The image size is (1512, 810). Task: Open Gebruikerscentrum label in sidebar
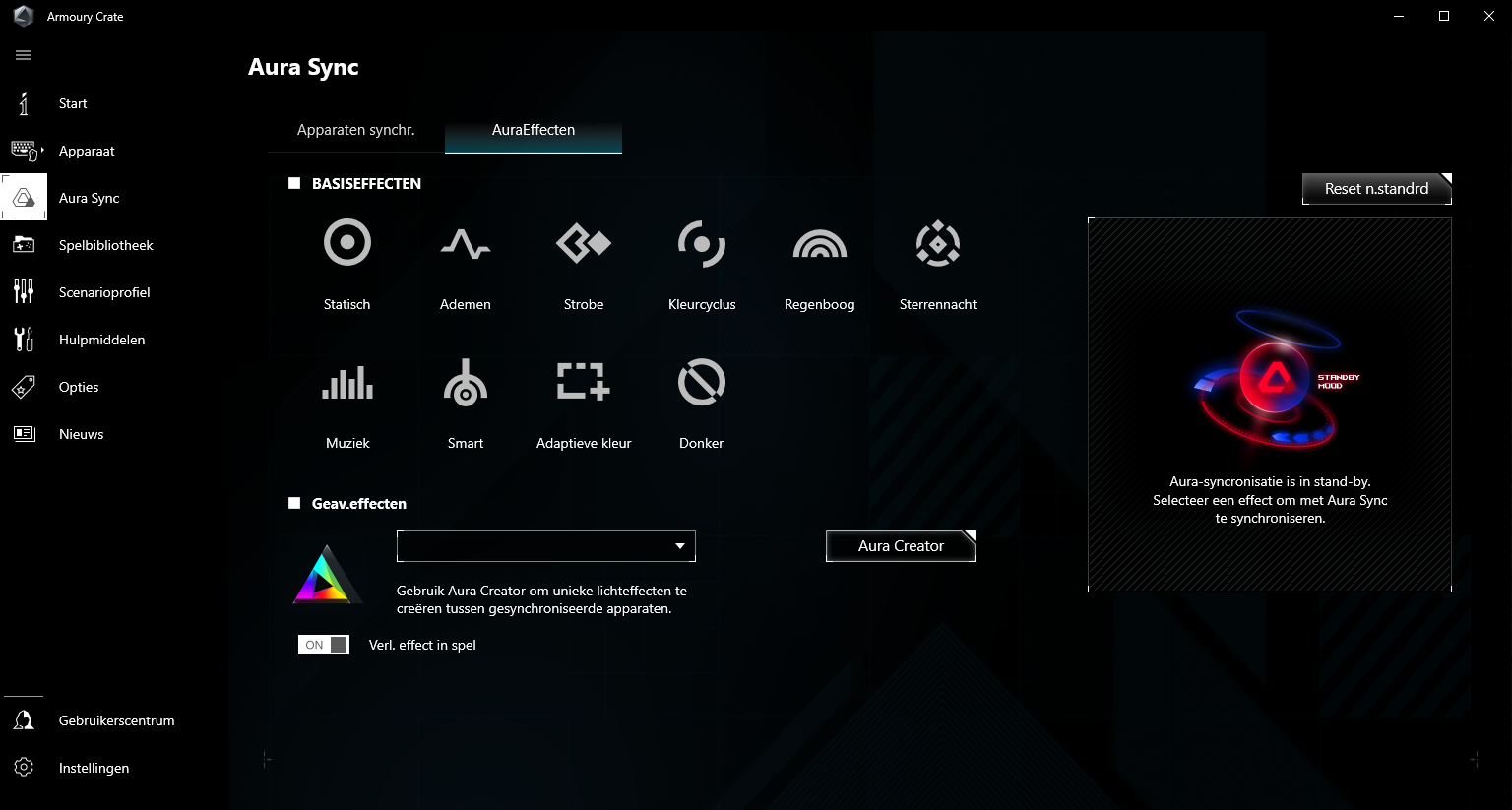coord(117,720)
